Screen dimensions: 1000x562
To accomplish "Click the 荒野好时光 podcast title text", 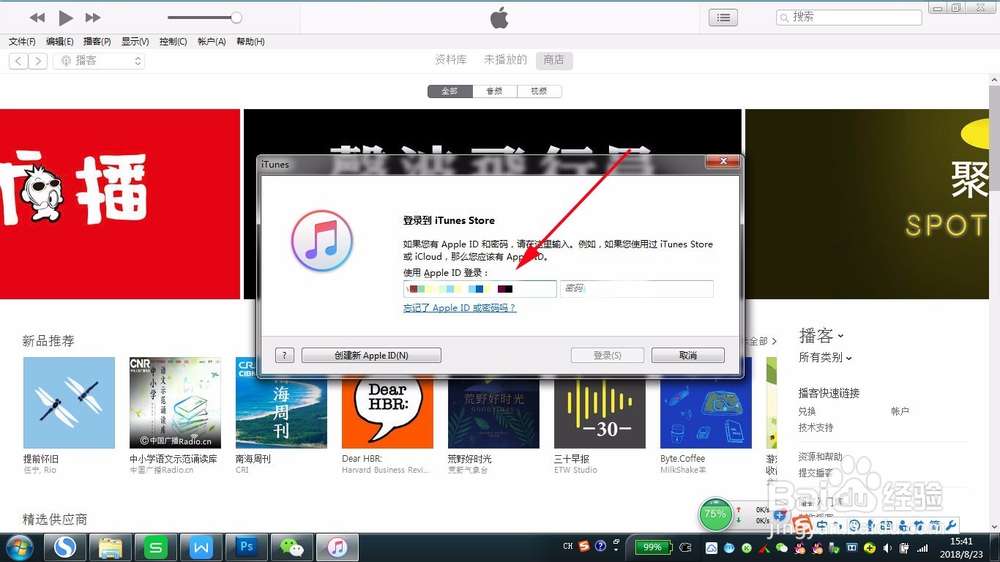I will pos(469,459).
